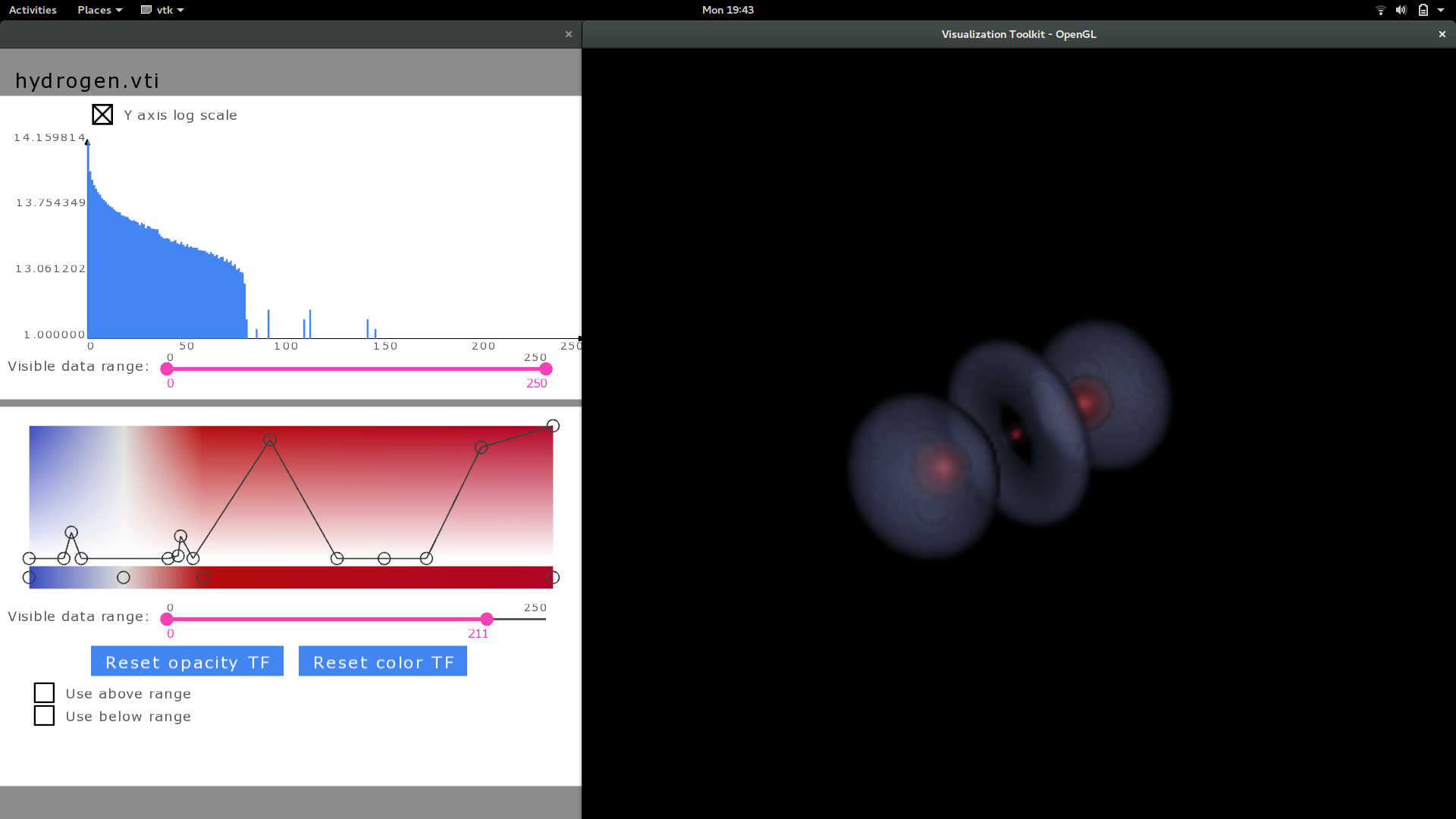
Task: Click the volume icon in the system tray
Action: coord(1401,10)
